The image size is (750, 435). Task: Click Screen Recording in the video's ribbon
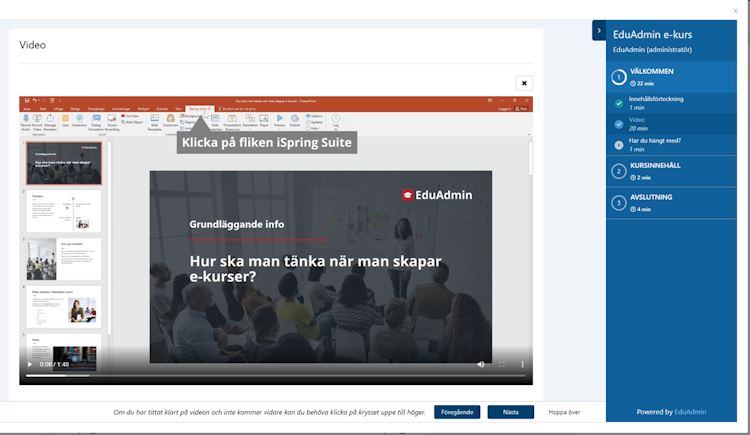(112, 122)
